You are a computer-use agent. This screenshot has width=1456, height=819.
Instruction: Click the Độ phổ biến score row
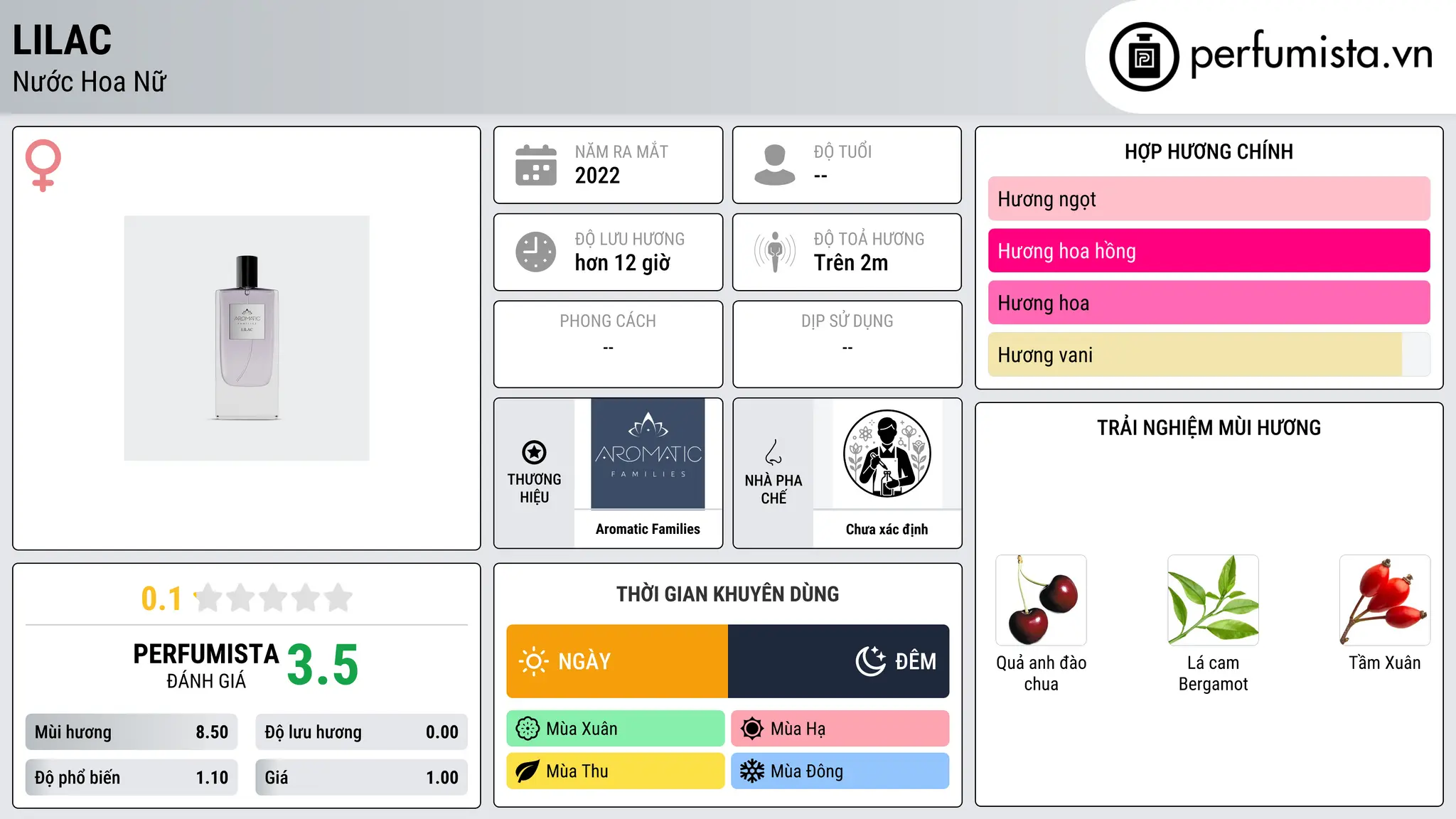click(132, 778)
